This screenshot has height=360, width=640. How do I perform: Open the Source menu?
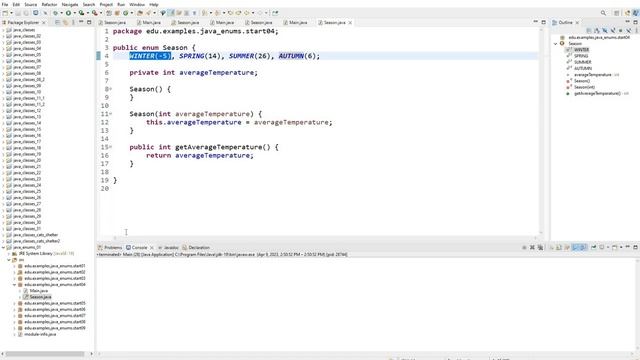31,4
